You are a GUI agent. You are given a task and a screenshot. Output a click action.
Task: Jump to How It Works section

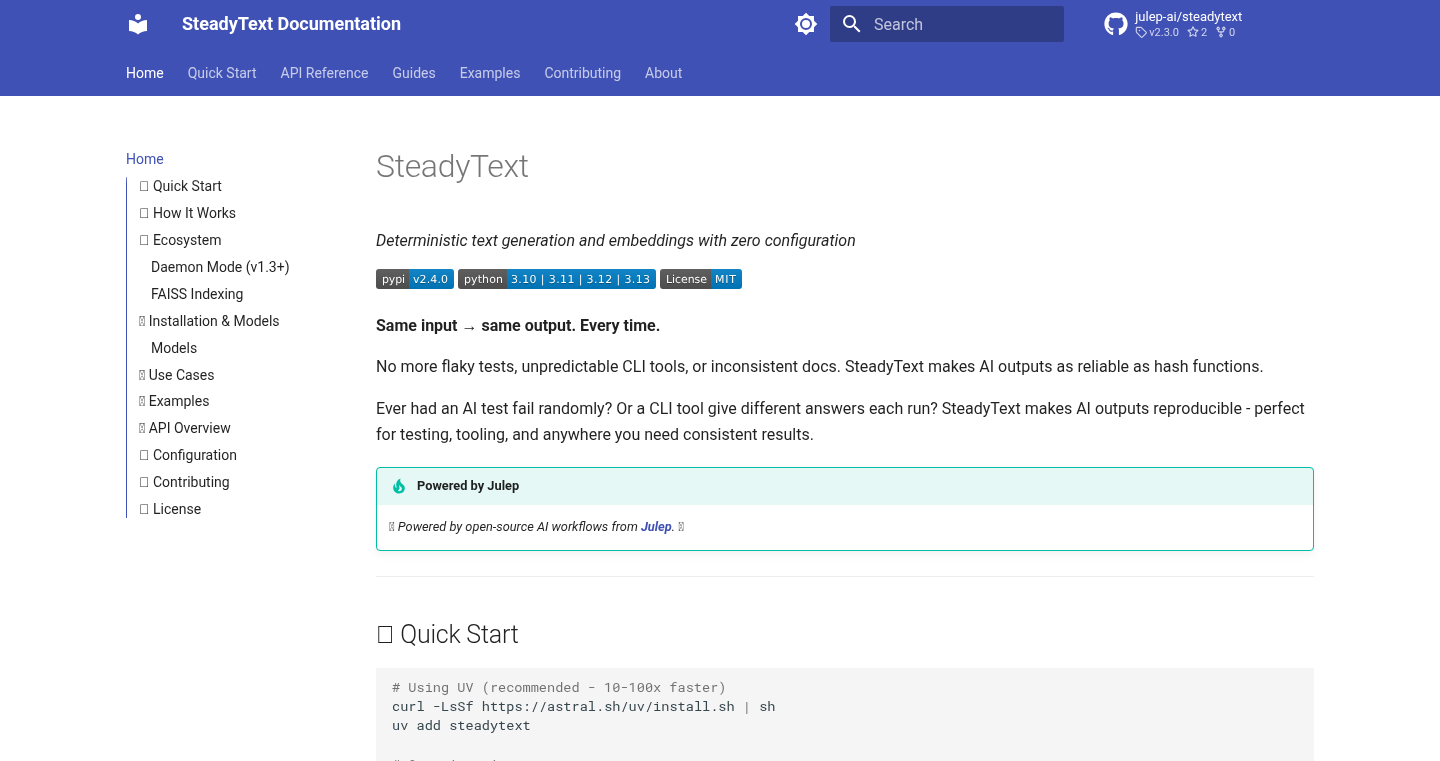pyautogui.click(x=188, y=213)
